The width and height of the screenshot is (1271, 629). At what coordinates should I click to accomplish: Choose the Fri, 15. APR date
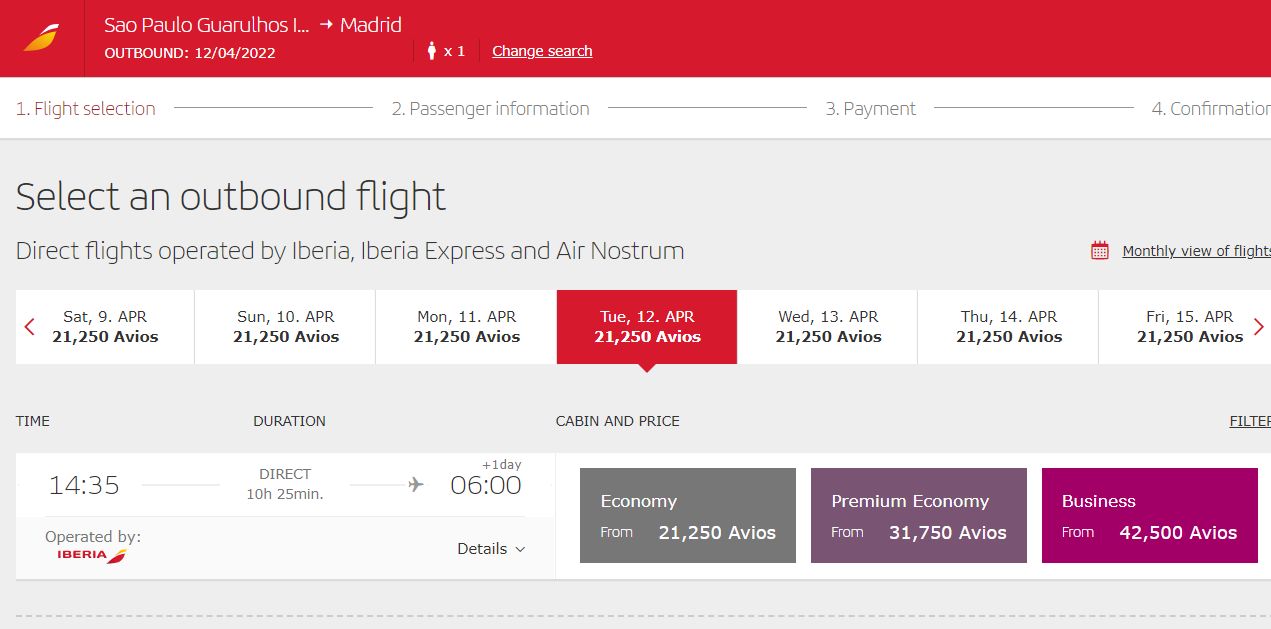pos(1190,327)
